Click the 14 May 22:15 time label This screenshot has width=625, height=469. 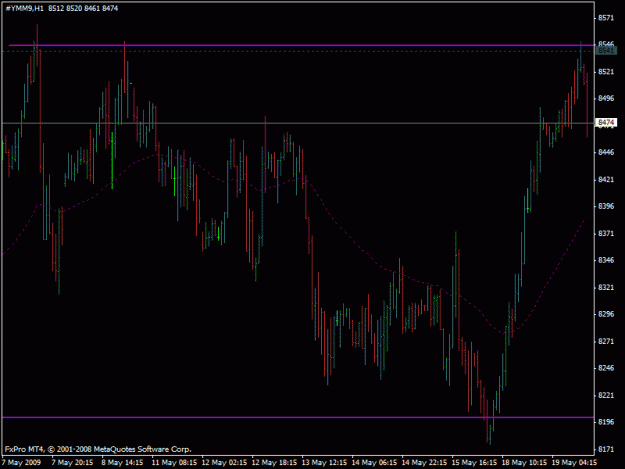coord(424,462)
